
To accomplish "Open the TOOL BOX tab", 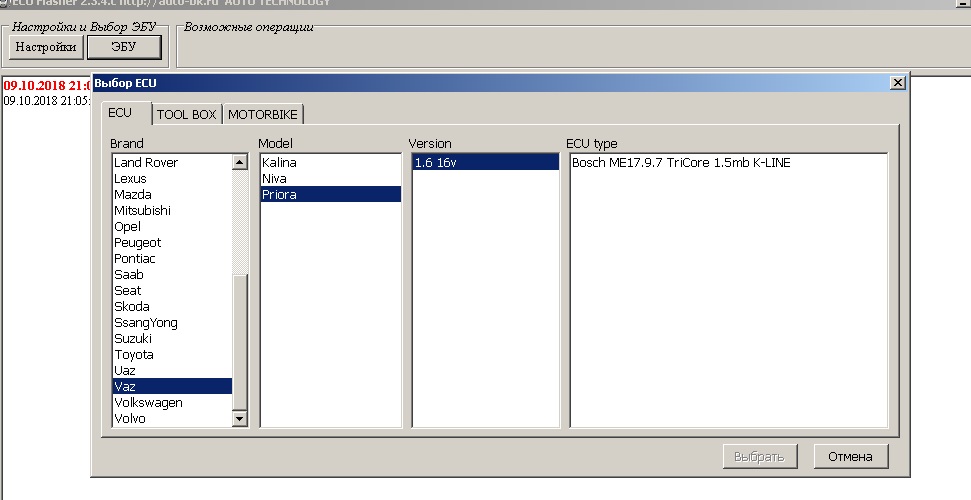I will [x=186, y=115].
